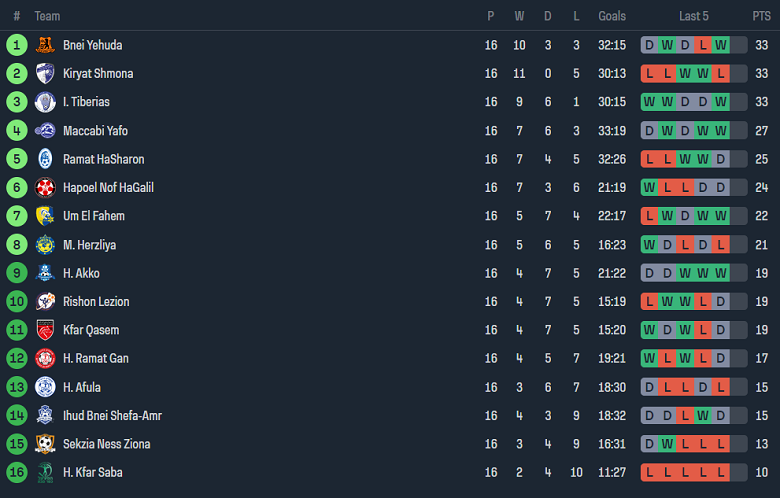Open the Rishon Lezion team page
The image size is (780, 498).
[x=96, y=302]
